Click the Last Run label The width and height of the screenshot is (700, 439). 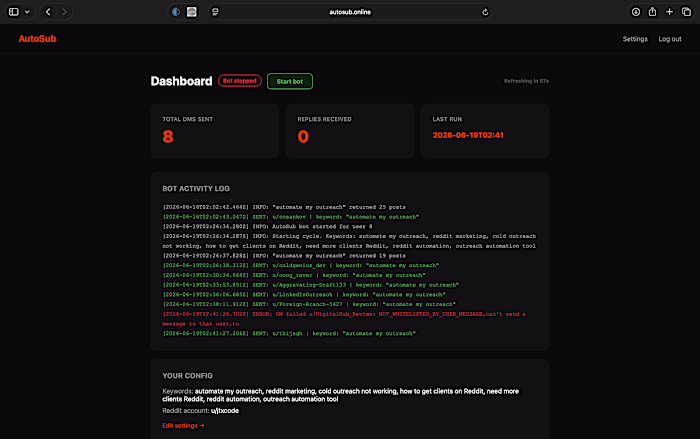[447, 119]
